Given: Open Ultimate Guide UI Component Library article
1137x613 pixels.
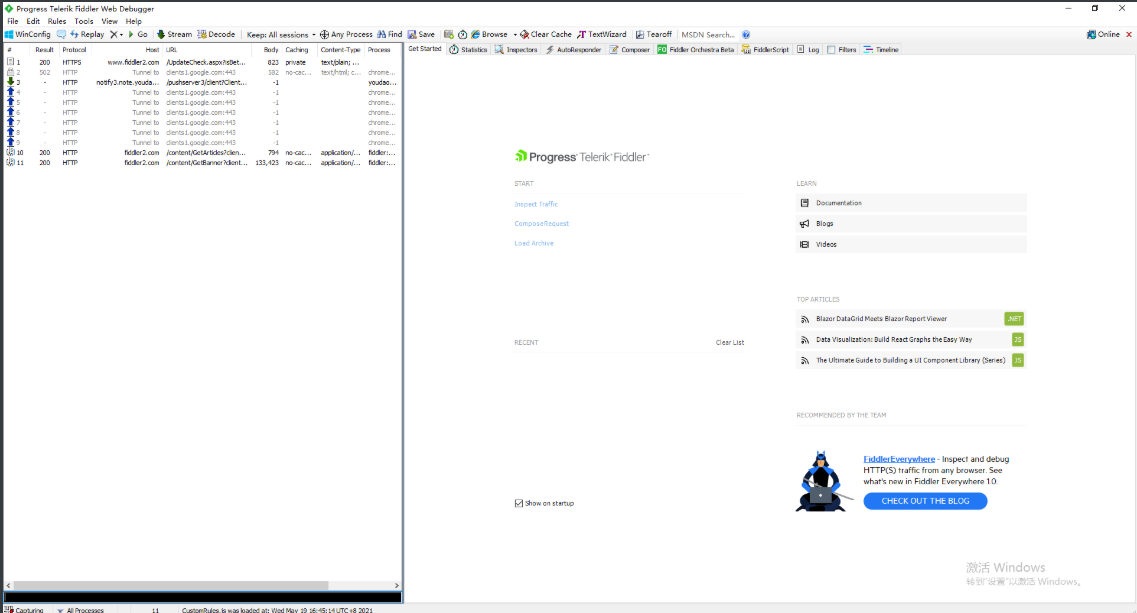Looking at the screenshot, I should pyautogui.click(x=911, y=360).
